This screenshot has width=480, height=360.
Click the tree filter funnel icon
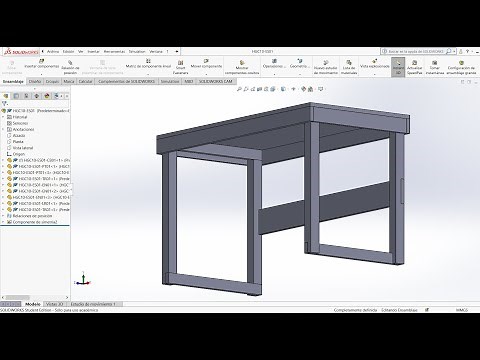[4, 104]
